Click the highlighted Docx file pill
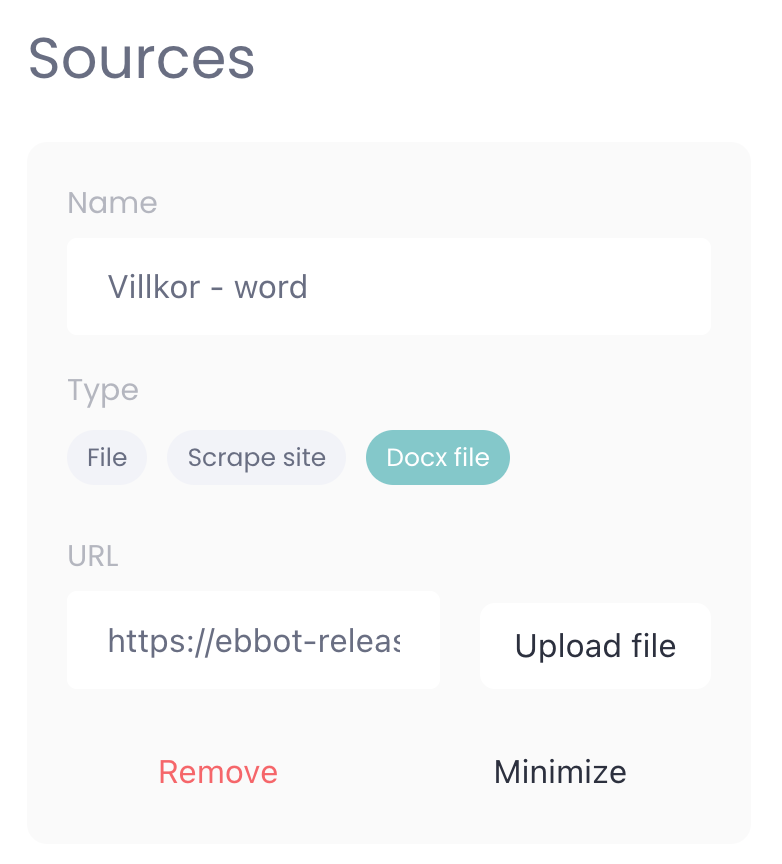Screen dimensions: 782x864 pyautogui.click(x=438, y=458)
